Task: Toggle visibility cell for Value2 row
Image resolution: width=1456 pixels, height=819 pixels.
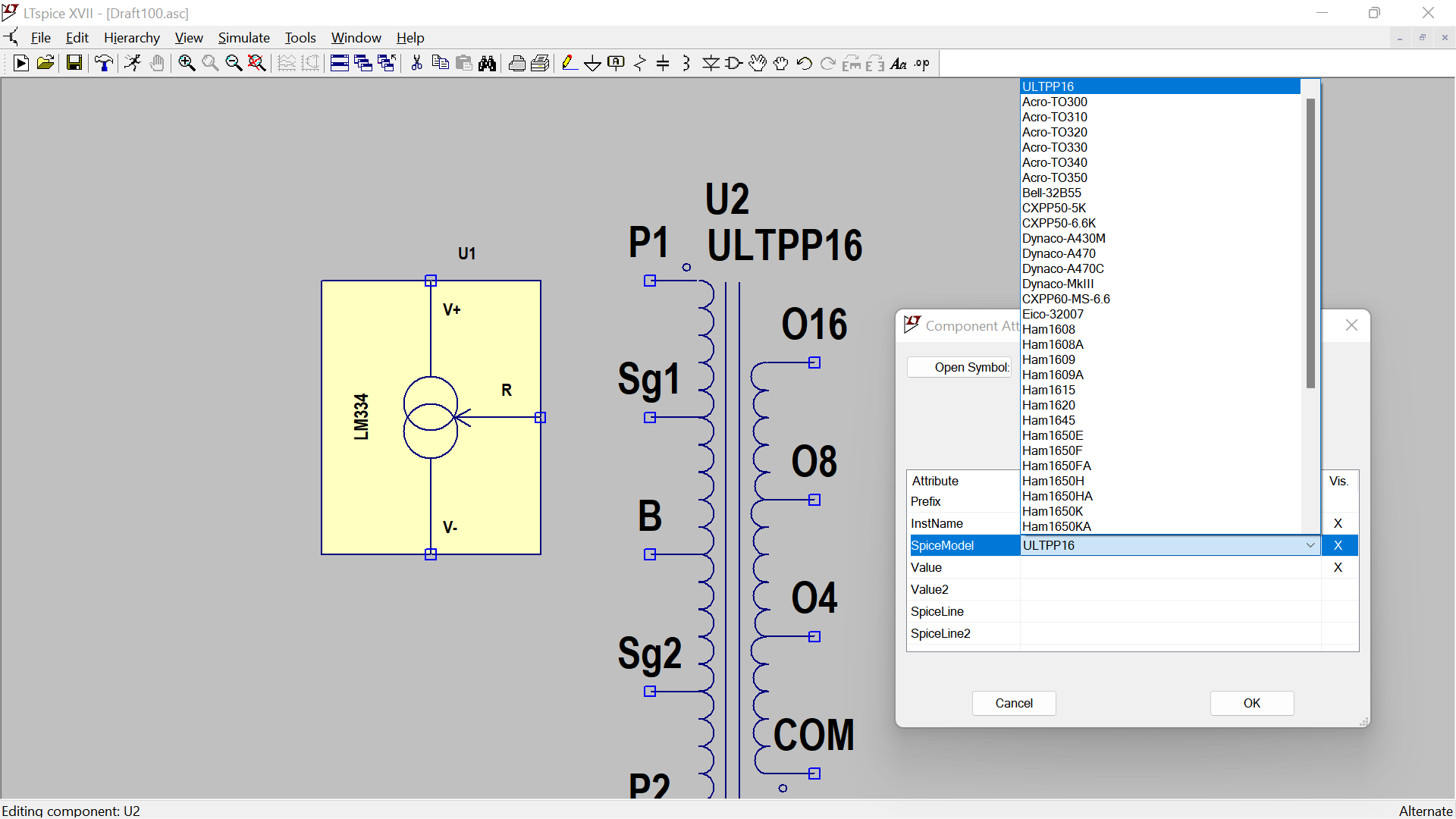Action: 1338,589
